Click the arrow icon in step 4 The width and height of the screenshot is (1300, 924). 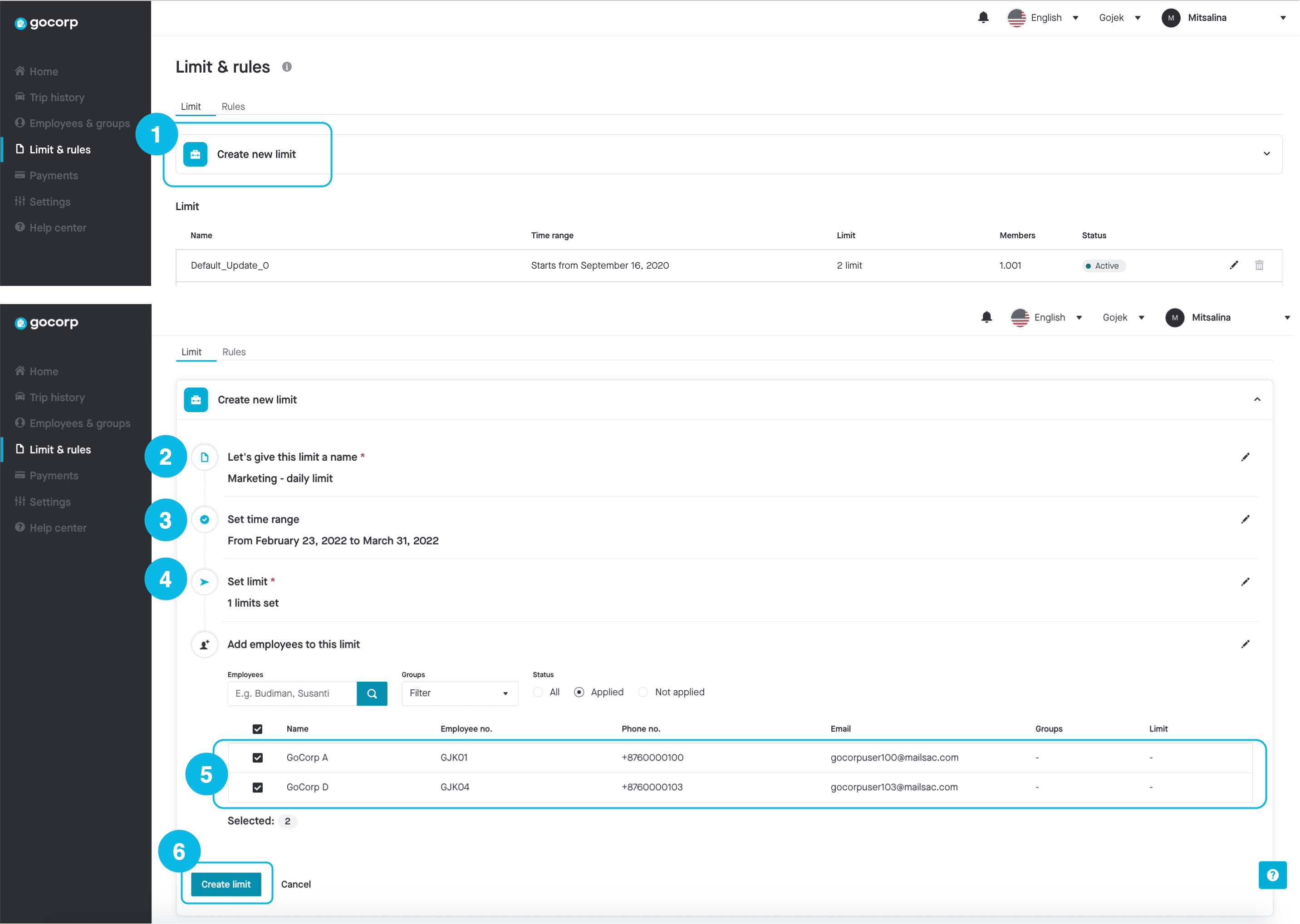pyautogui.click(x=204, y=582)
